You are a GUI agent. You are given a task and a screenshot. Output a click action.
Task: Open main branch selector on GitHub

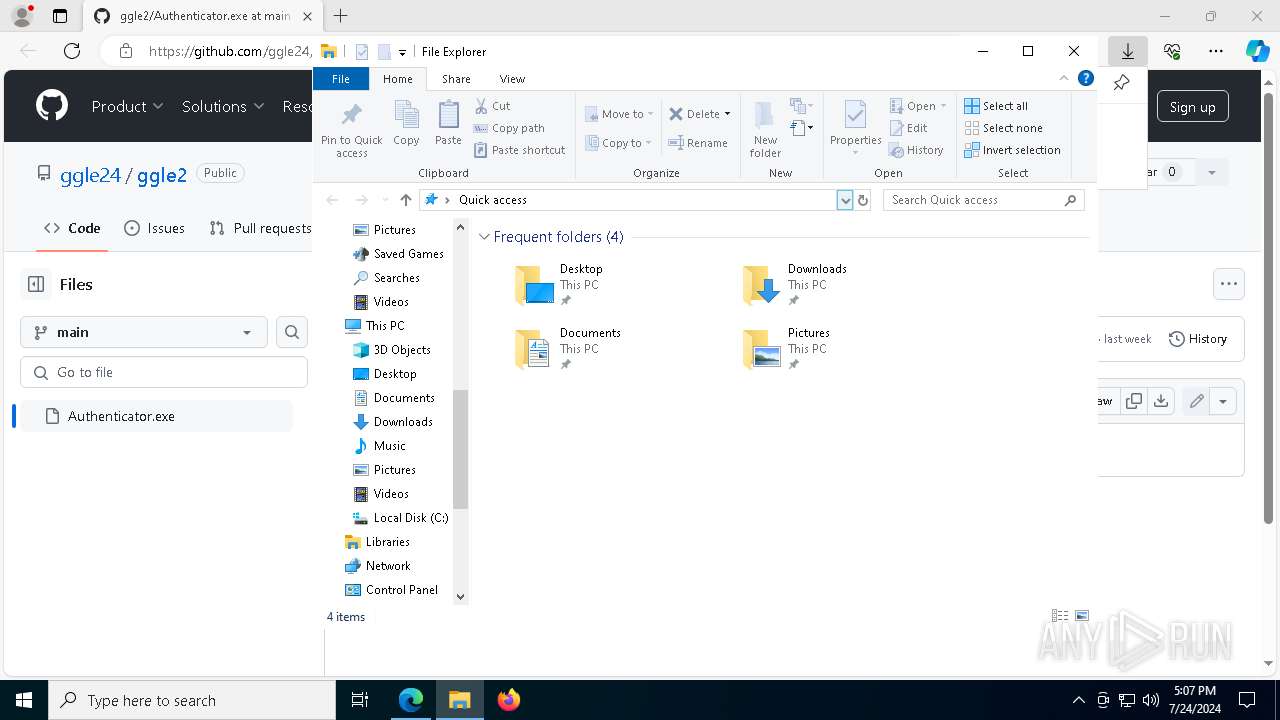[144, 332]
